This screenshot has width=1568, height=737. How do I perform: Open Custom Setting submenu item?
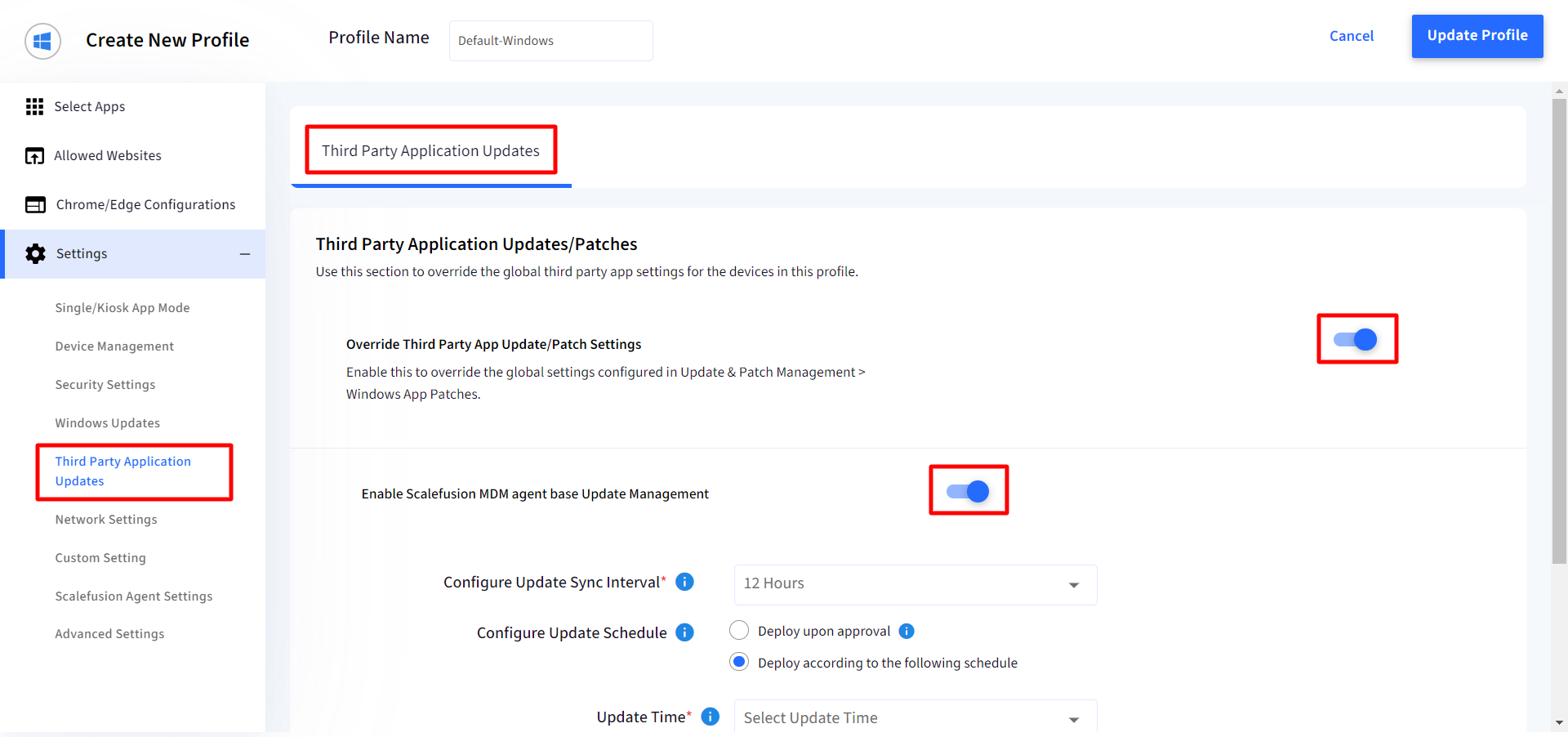(x=100, y=558)
